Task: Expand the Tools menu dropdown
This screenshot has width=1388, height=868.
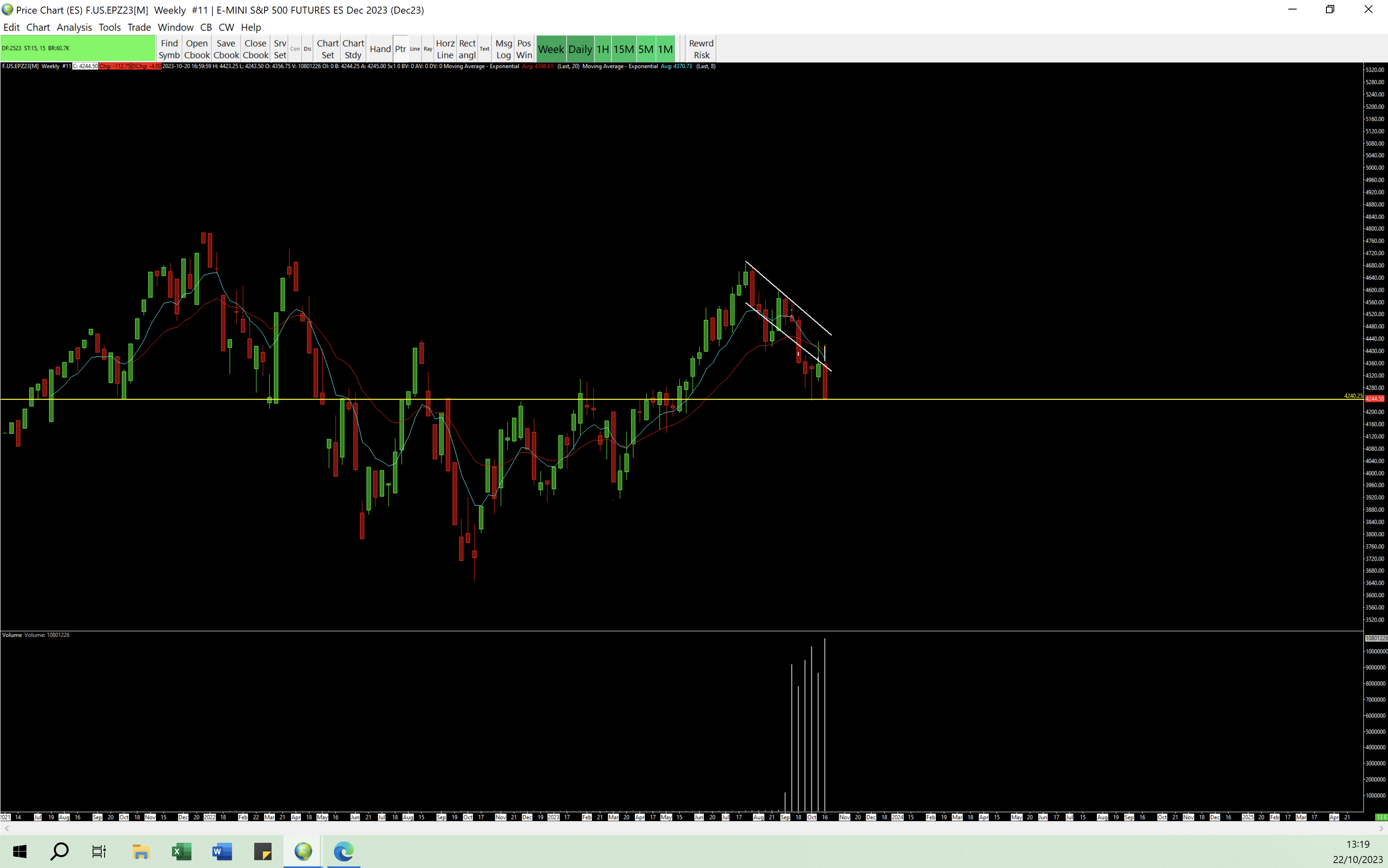Action: (x=109, y=27)
